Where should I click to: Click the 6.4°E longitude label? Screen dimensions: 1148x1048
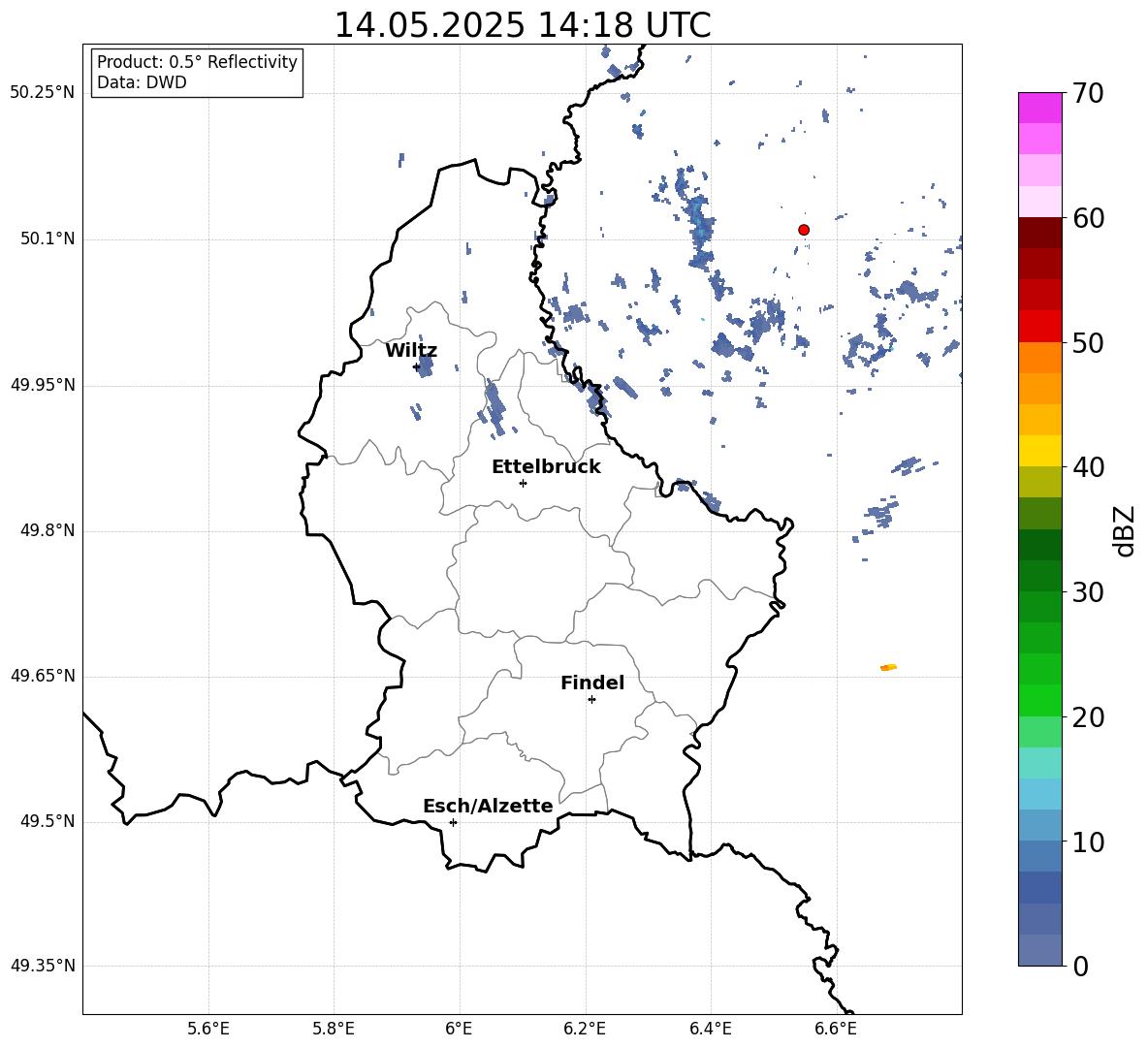point(711,1029)
